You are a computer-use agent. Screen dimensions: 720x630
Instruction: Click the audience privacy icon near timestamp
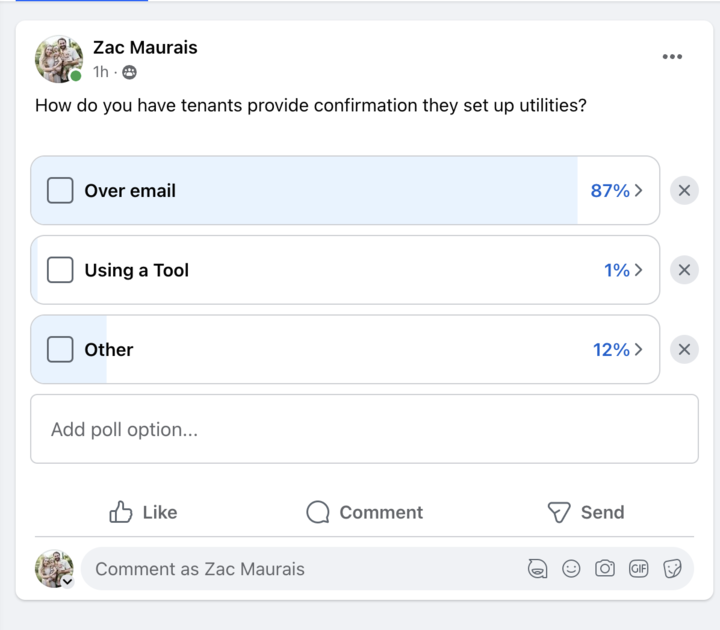click(129, 72)
